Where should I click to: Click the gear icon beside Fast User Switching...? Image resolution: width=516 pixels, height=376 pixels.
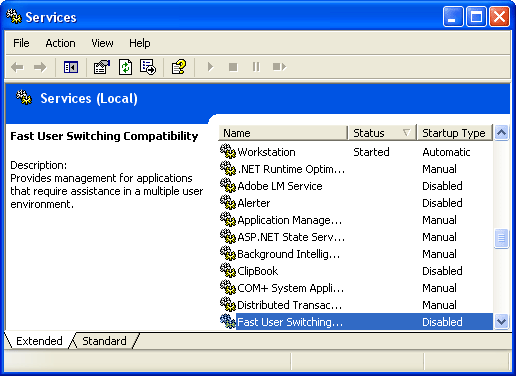tap(228, 321)
